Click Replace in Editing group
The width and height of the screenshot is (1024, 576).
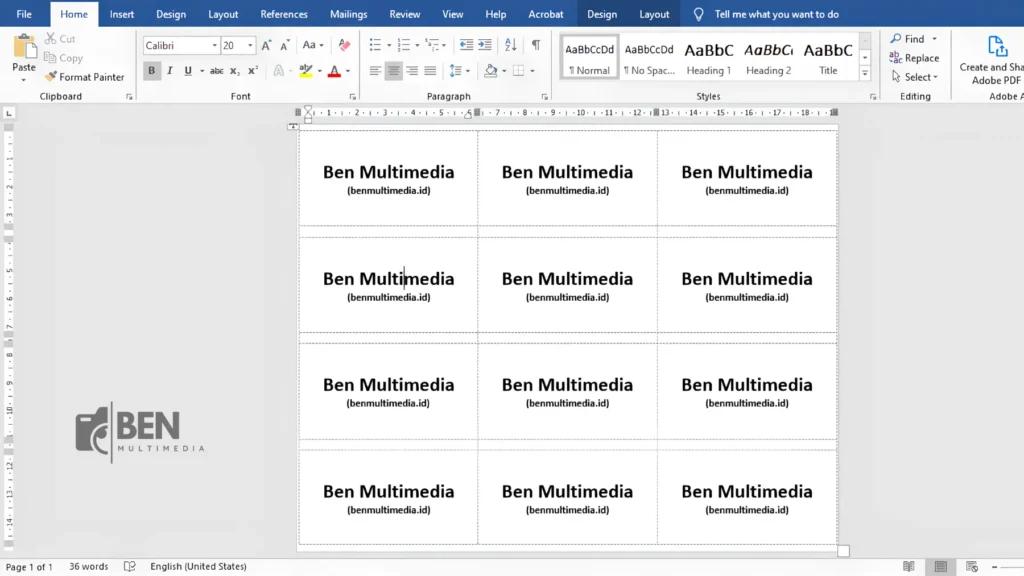(914, 57)
